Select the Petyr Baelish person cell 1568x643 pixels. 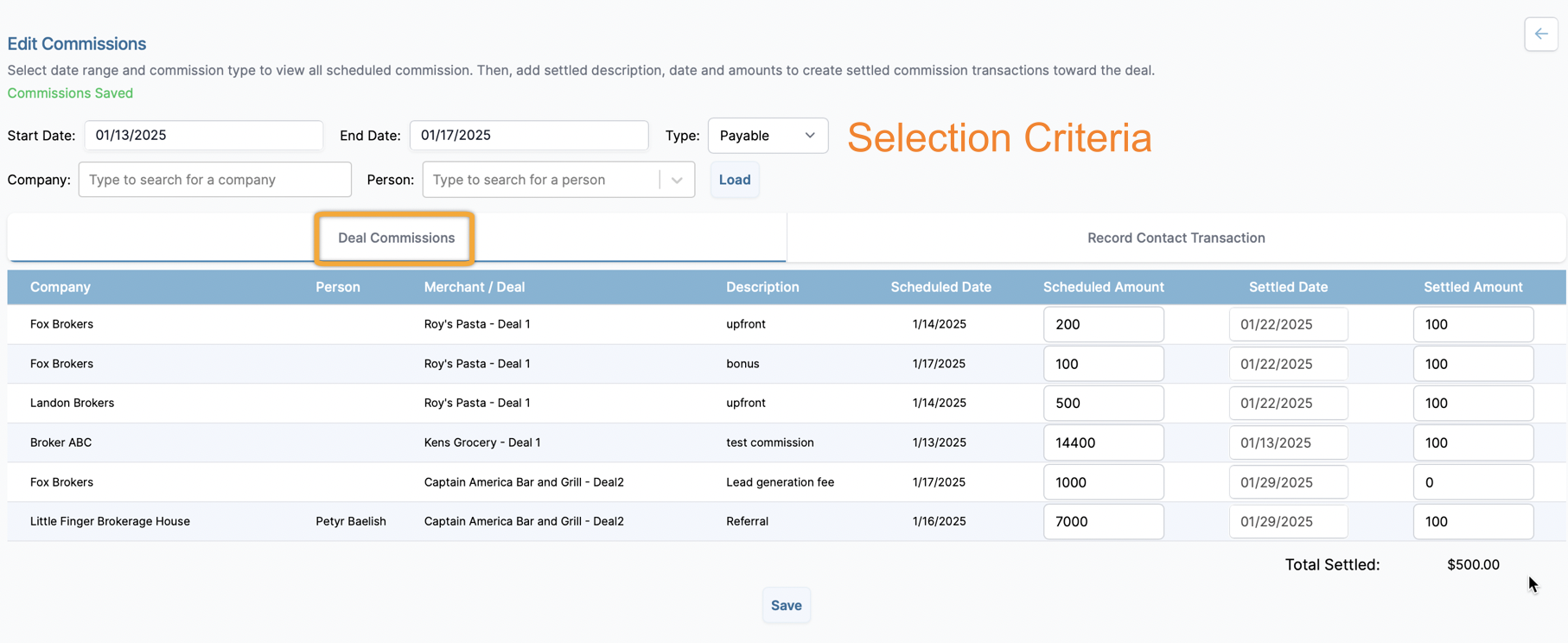(x=351, y=521)
